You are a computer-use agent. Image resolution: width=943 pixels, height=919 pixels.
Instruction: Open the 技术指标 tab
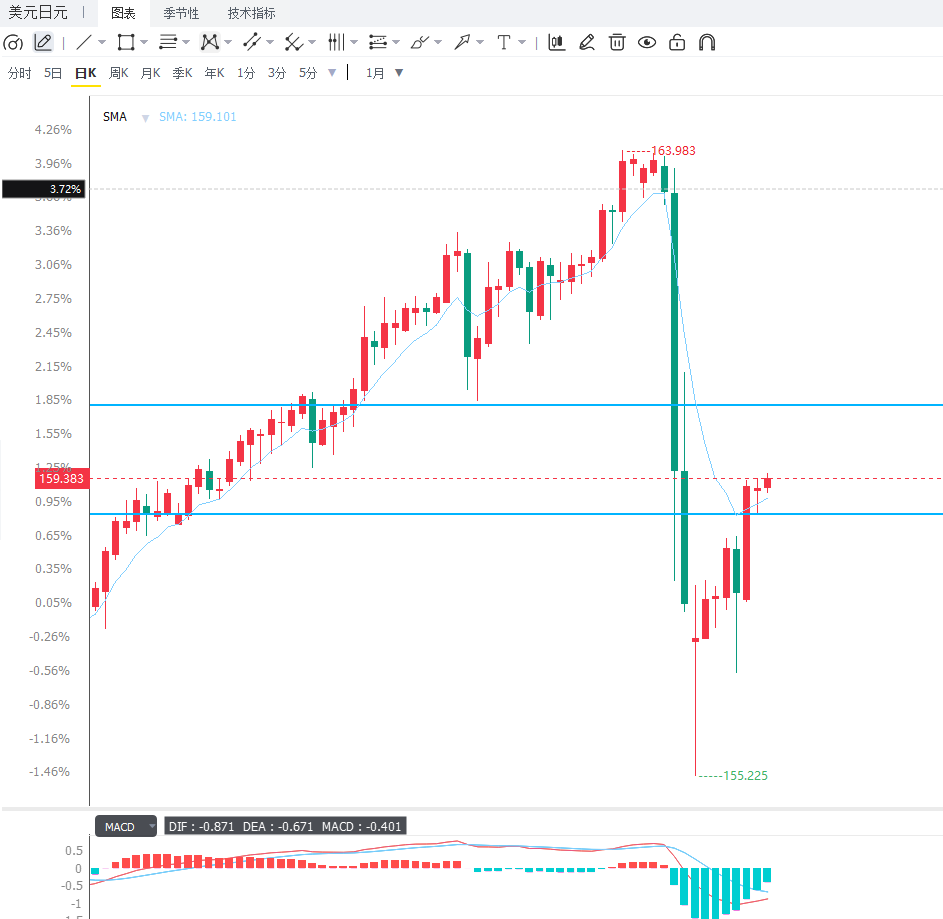pos(251,13)
